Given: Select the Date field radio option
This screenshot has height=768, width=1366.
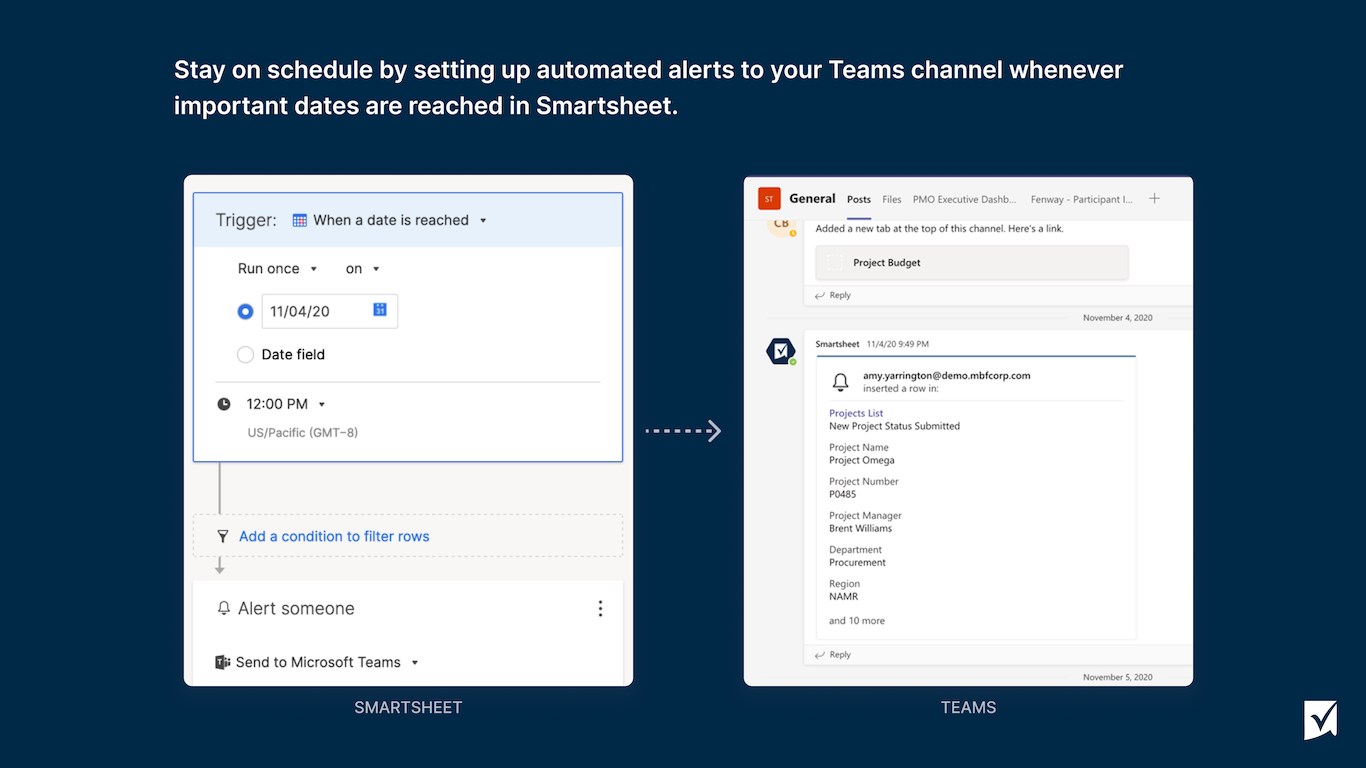Looking at the screenshot, I should click(x=245, y=355).
